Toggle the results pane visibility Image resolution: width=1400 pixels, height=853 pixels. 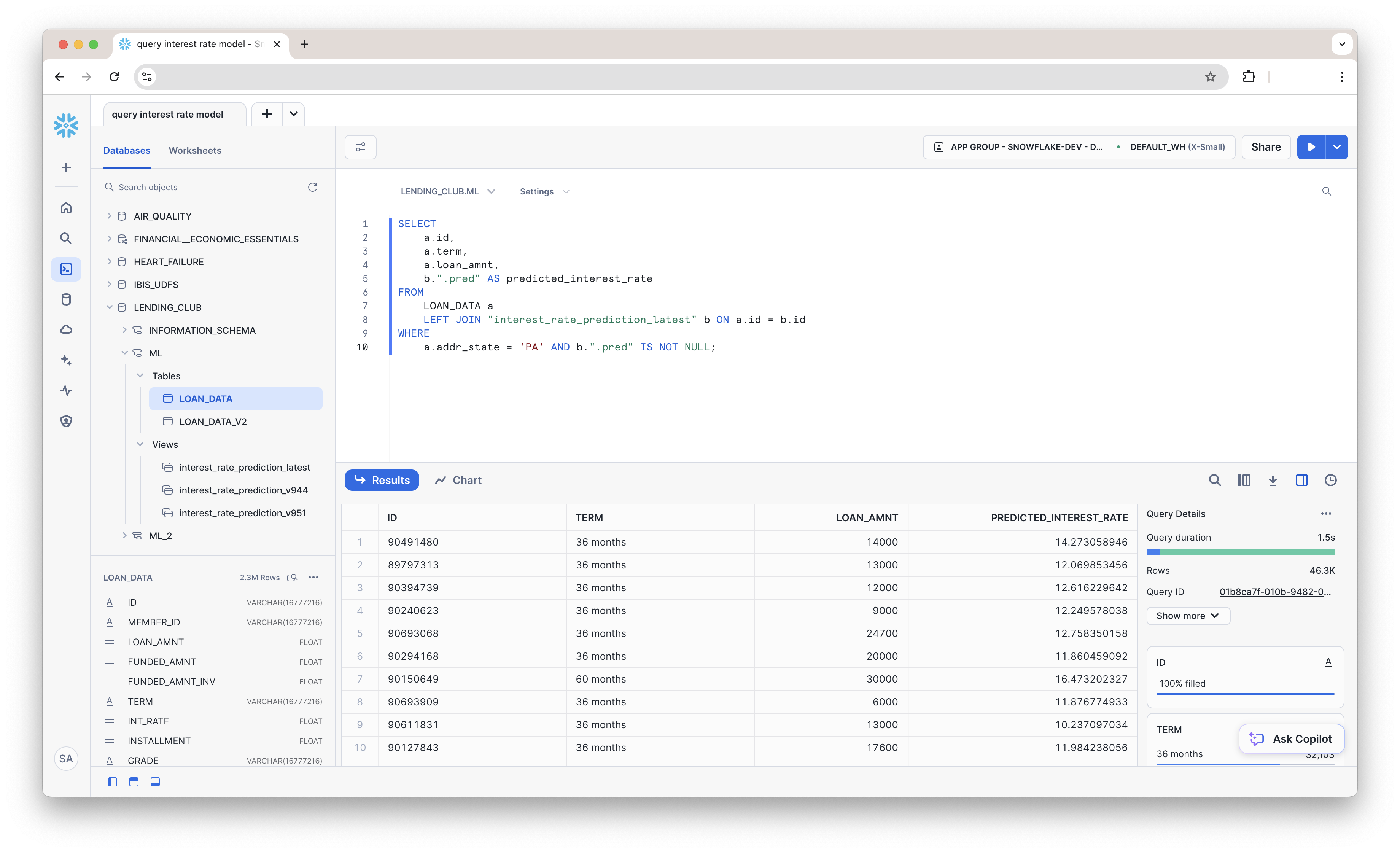(155, 782)
